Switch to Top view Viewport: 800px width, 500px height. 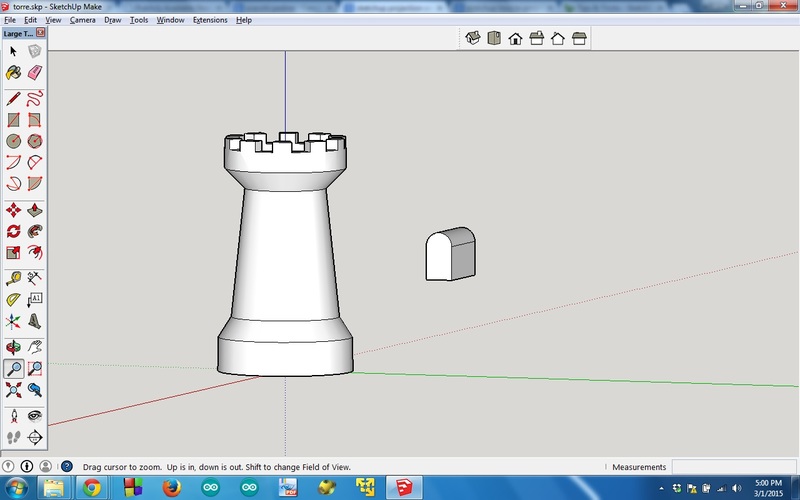(x=494, y=38)
